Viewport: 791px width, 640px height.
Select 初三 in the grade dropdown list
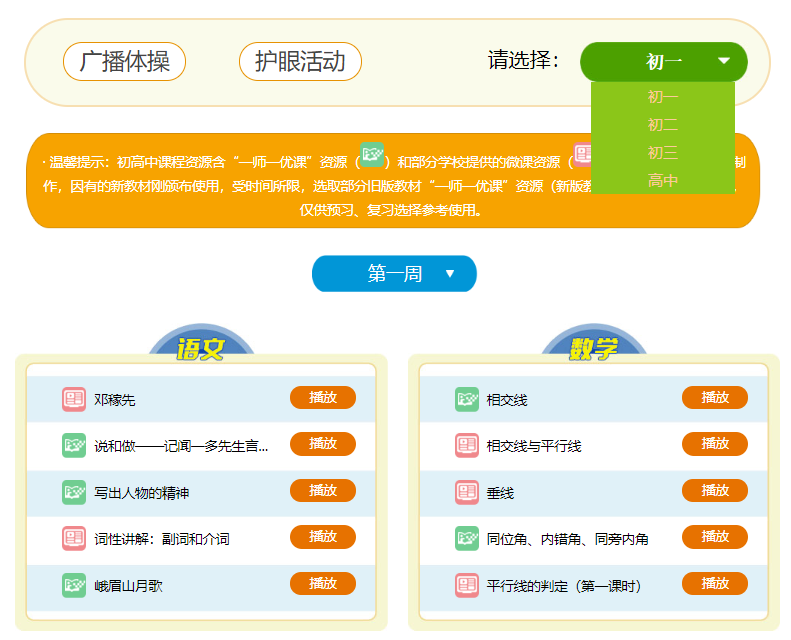point(662,153)
